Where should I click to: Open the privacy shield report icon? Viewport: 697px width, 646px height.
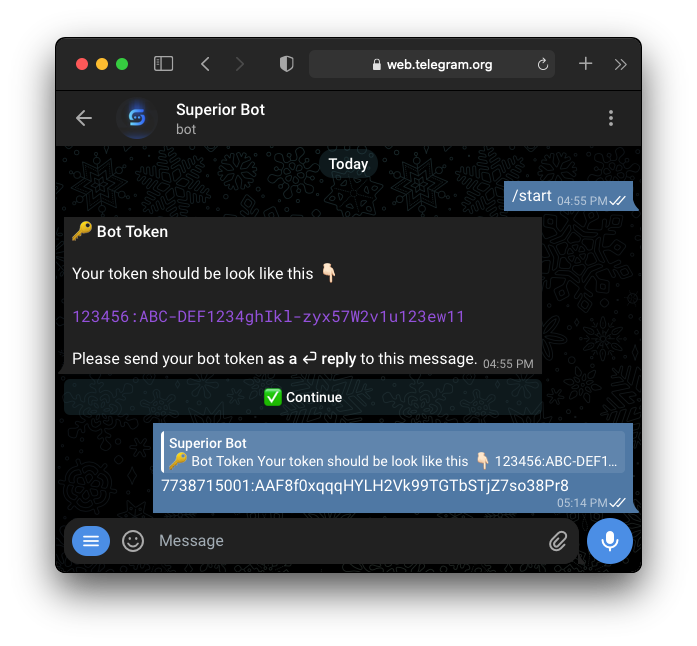pyautogui.click(x=286, y=64)
